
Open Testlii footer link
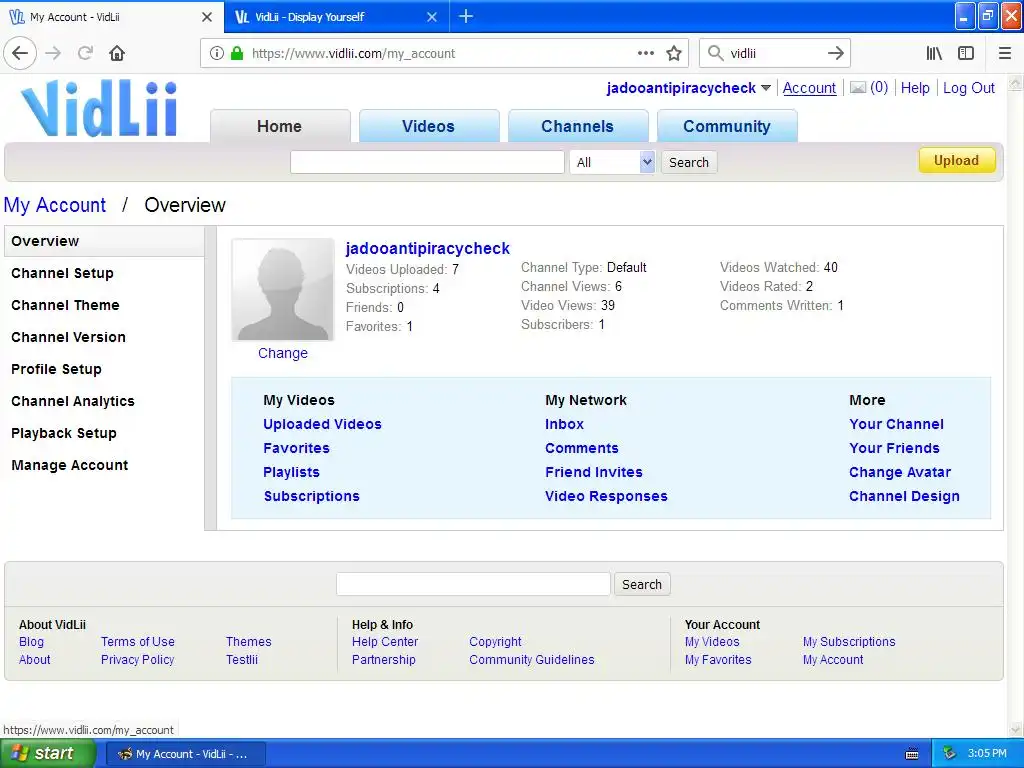tap(242, 660)
